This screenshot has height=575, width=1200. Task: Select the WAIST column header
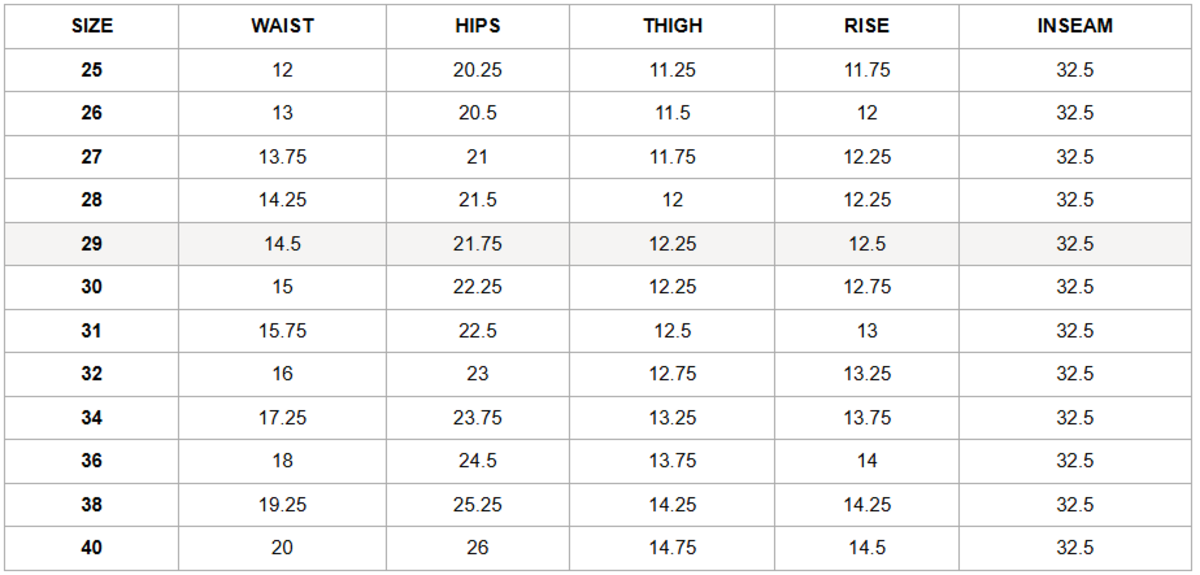[282, 27]
